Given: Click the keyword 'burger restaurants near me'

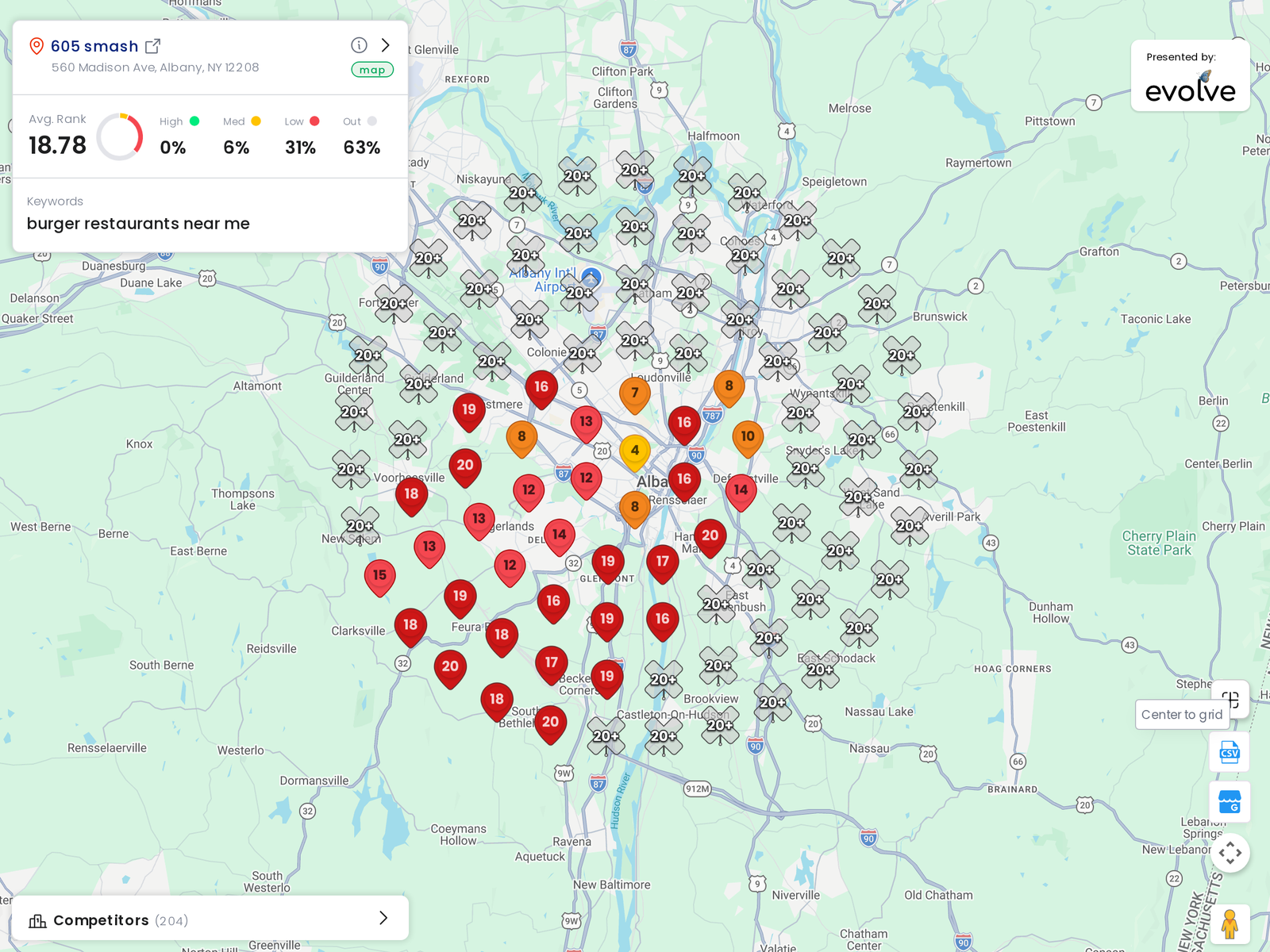Looking at the screenshot, I should coord(138,224).
